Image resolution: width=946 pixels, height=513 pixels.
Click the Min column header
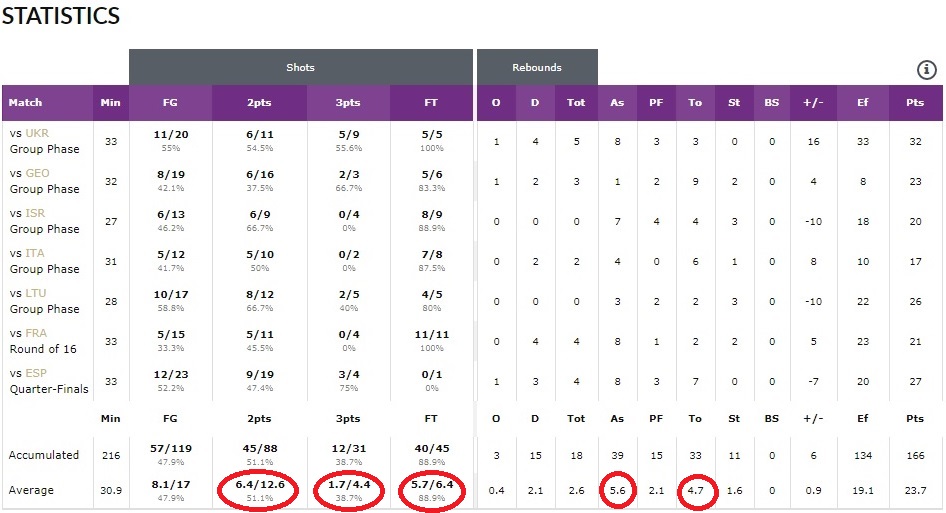110,103
